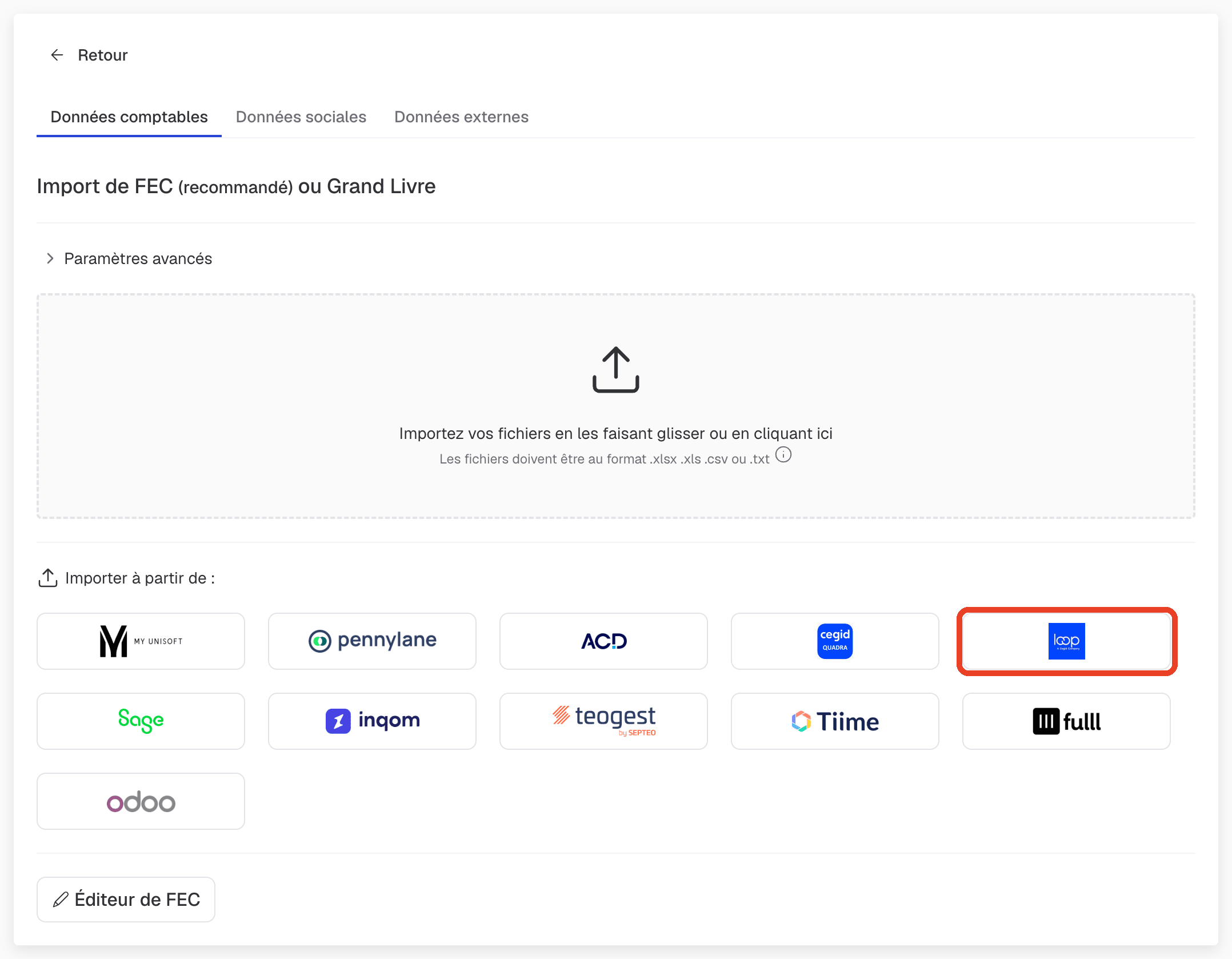Click the upload arrow icon in the drop zone
Viewport: 1232px width, 959px height.
pos(616,369)
